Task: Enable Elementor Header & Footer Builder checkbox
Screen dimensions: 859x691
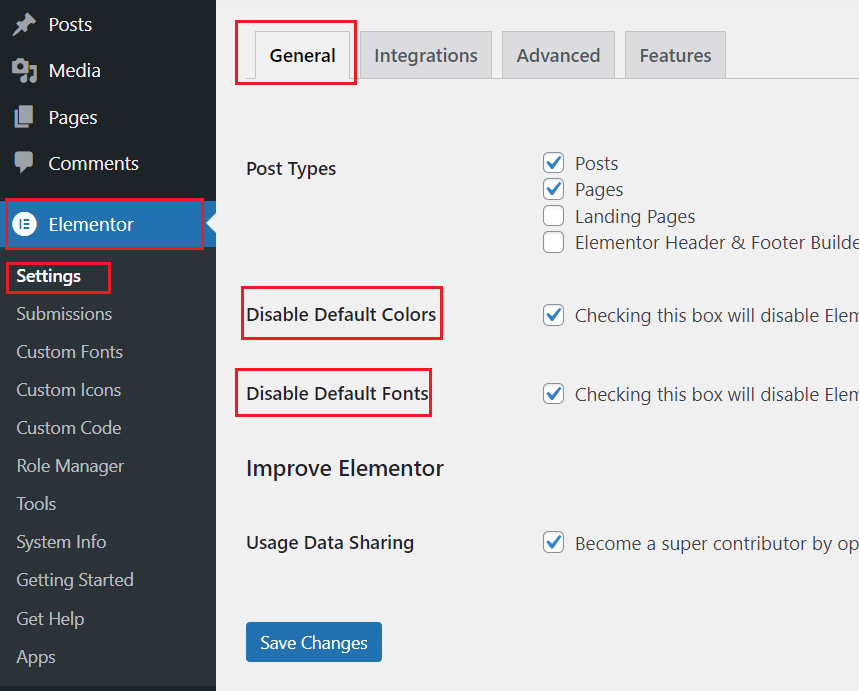Action: [553, 242]
